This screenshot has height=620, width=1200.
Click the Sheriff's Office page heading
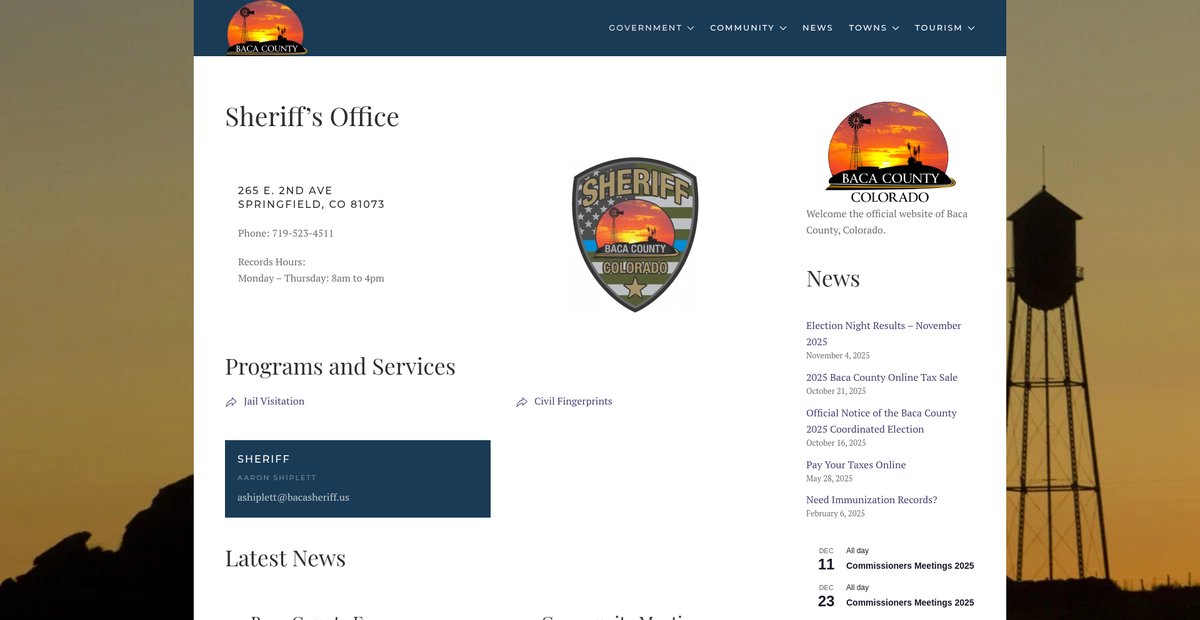point(312,117)
